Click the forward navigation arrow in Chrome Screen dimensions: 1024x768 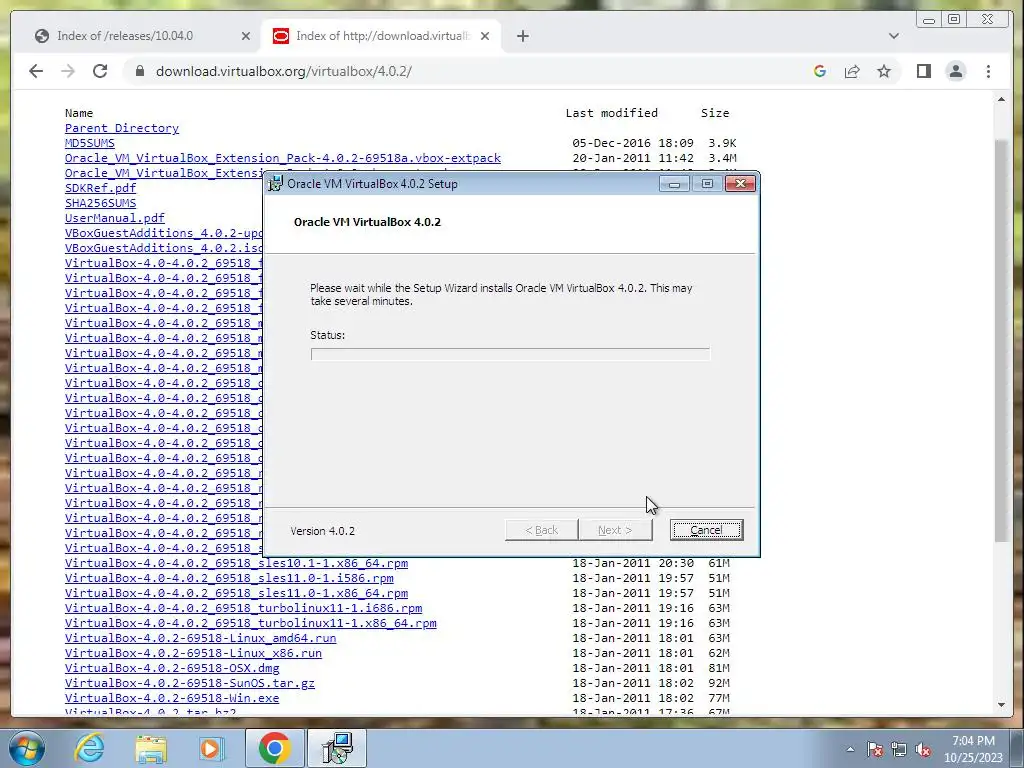[68, 71]
